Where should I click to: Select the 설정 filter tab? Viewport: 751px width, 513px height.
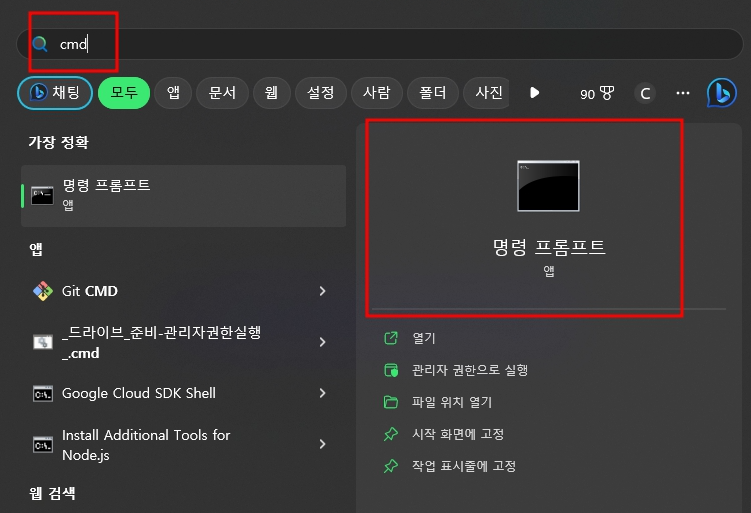320,93
